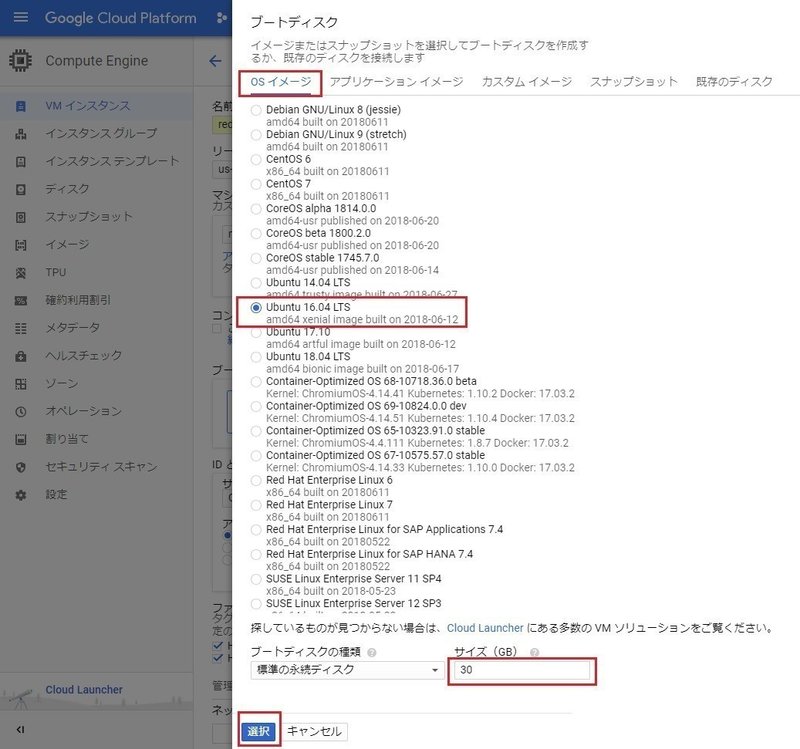Switch to the スナップショット tab

(x=634, y=82)
